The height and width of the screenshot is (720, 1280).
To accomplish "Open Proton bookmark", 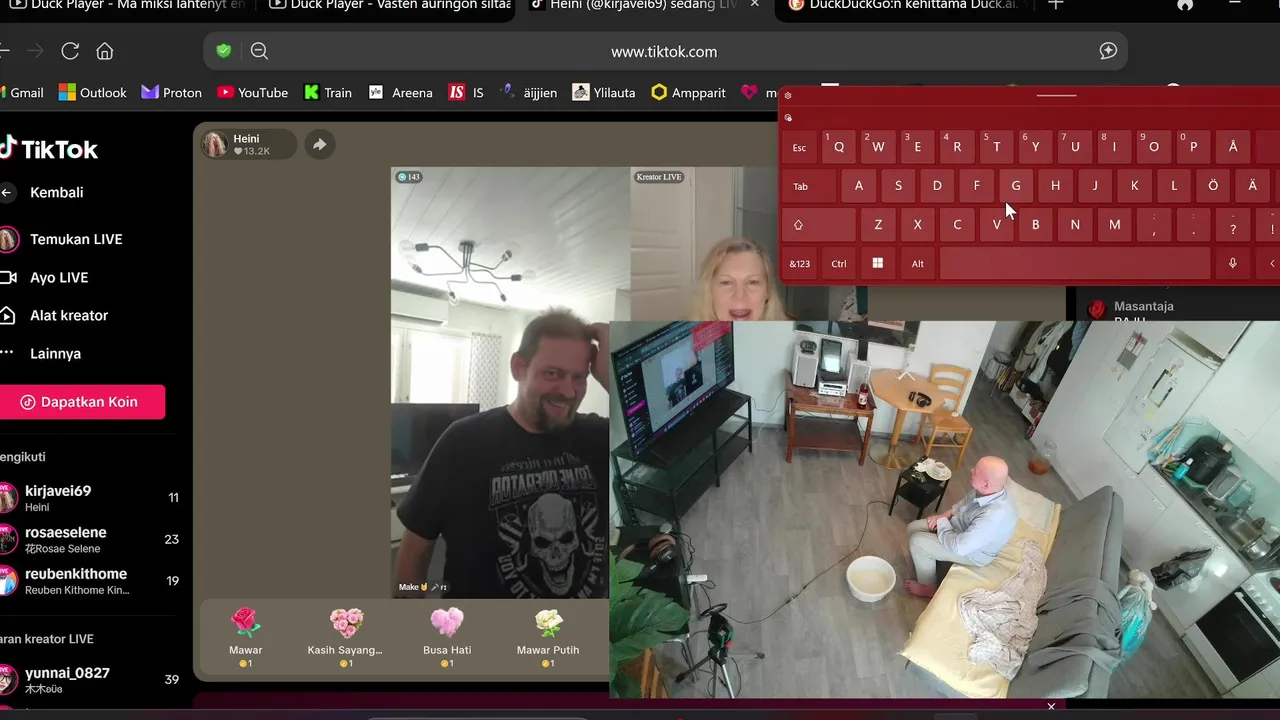I will pos(172,92).
